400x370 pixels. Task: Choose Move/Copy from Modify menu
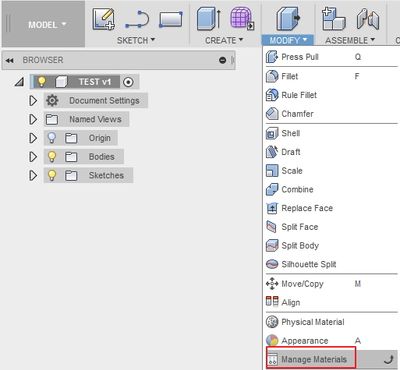(x=332, y=284)
